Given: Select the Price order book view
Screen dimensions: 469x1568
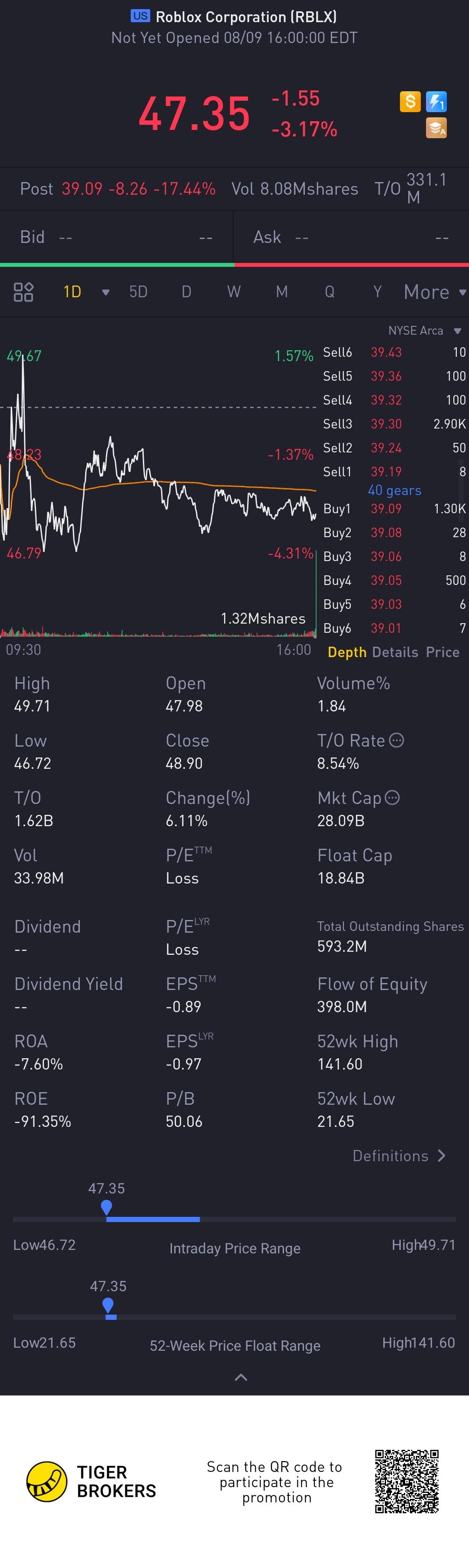Looking at the screenshot, I should point(443,652).
